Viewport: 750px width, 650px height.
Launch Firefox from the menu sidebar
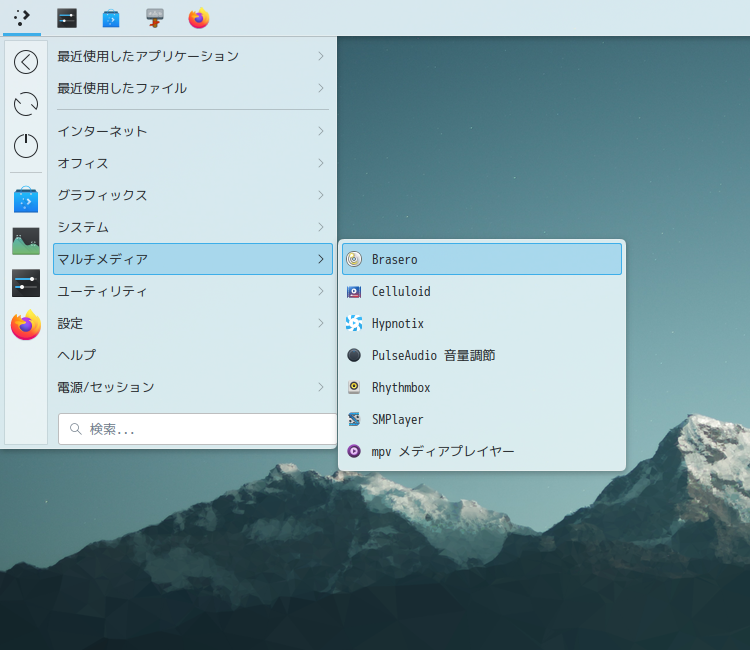pyautogui.click(x=26, y=325)
